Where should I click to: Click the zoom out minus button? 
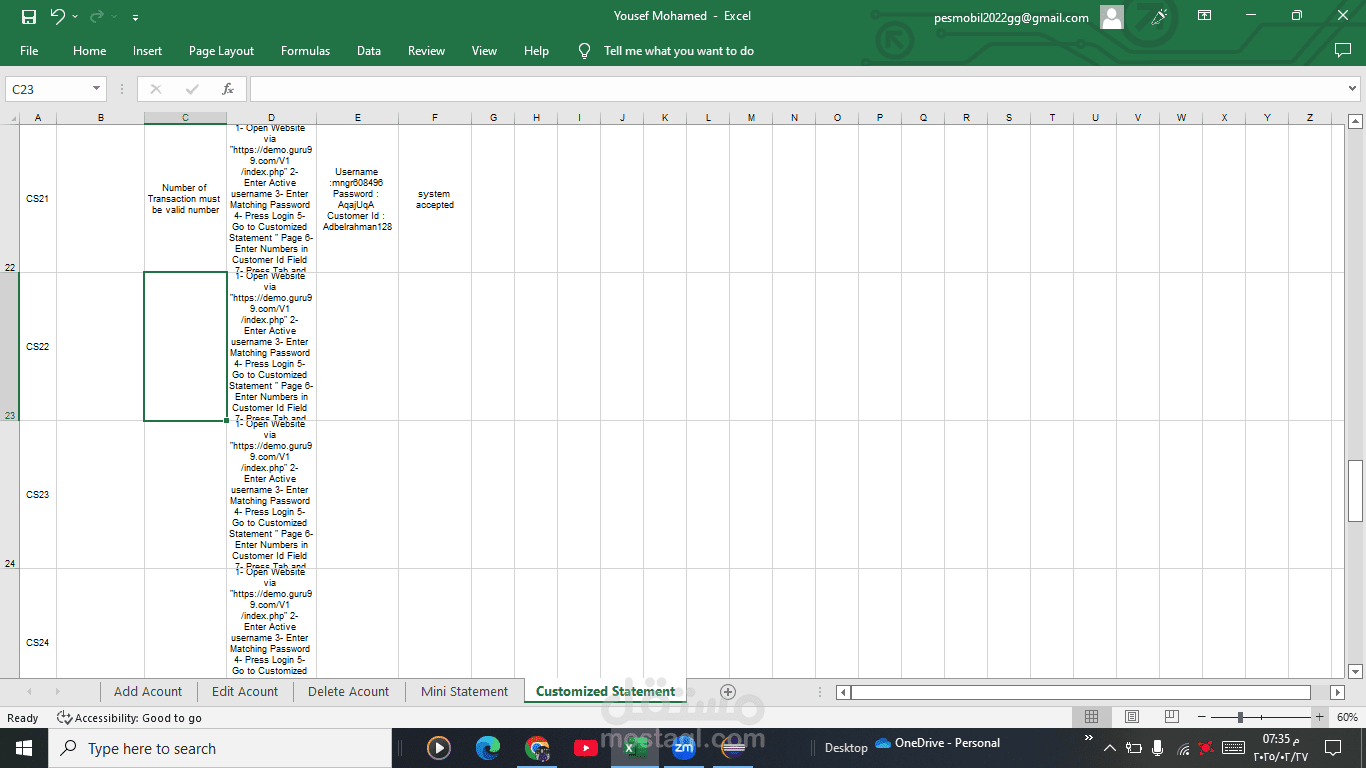(1203, 717)
